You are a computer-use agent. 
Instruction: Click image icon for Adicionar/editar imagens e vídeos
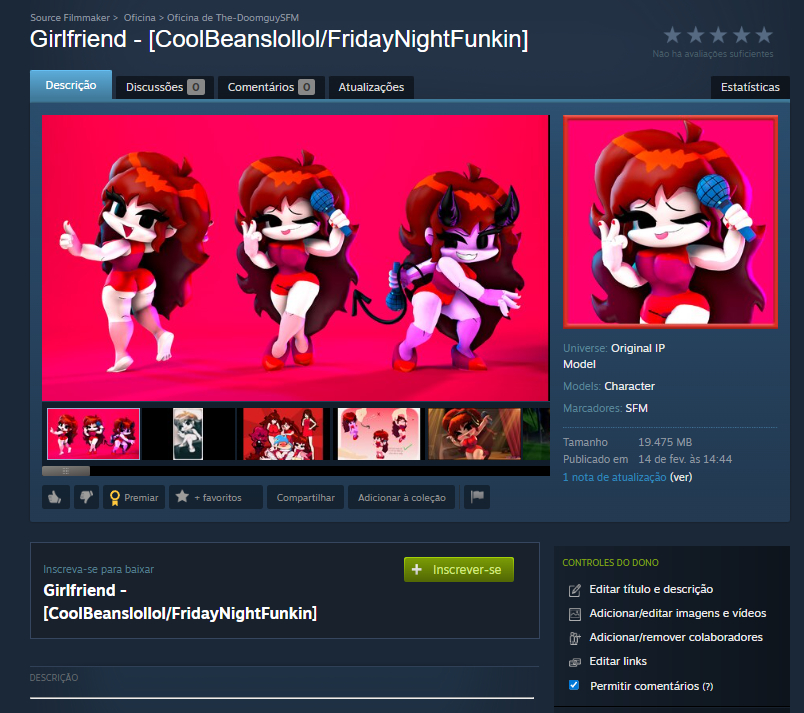(574, 614)
